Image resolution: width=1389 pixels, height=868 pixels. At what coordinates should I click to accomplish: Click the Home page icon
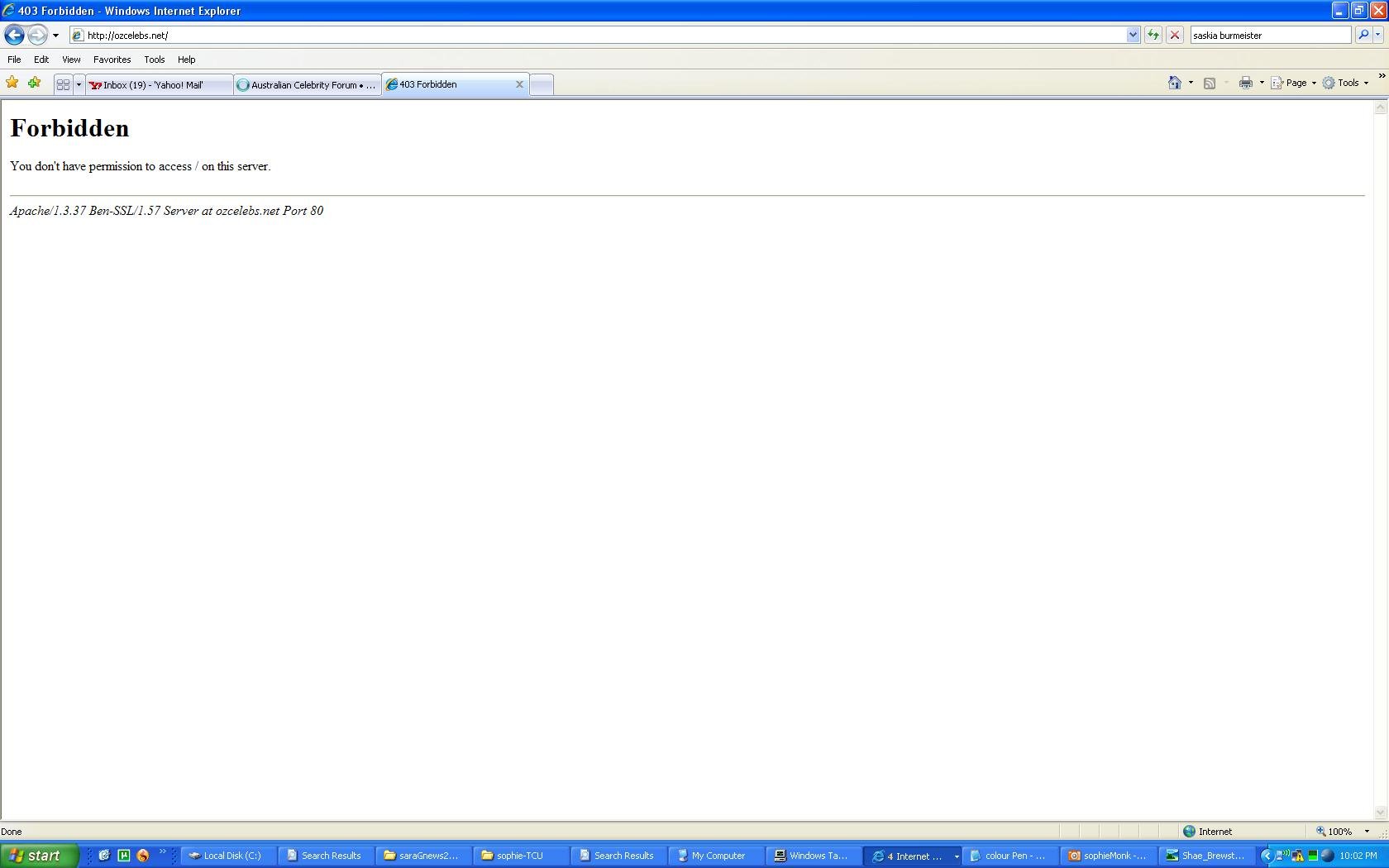click(x=1174, y=83)
